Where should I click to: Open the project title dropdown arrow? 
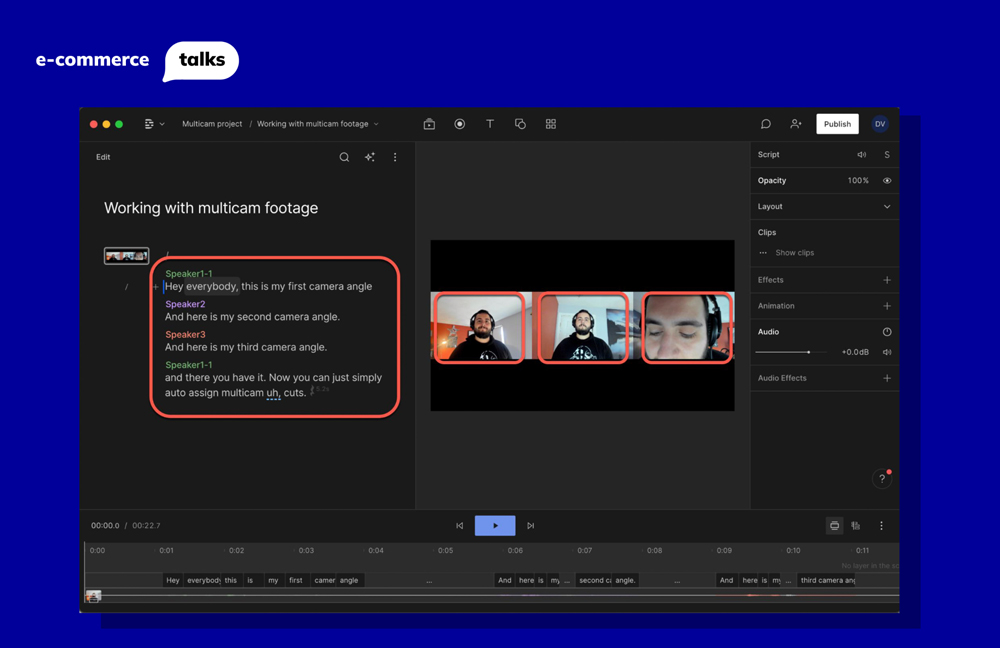pyautogui.click(x=377, y=124)
